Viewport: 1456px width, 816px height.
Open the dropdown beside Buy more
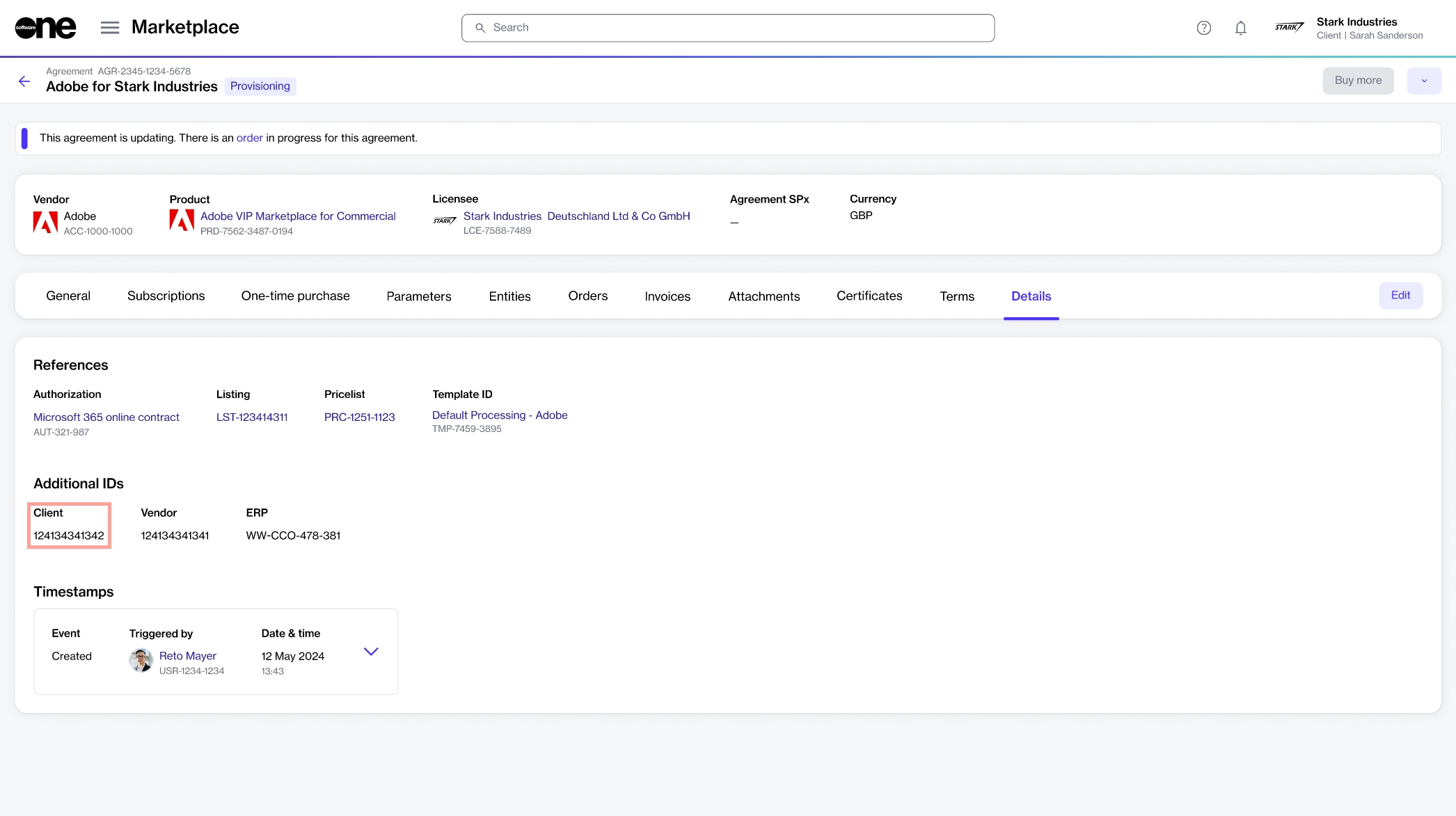tap(1424, 81)
